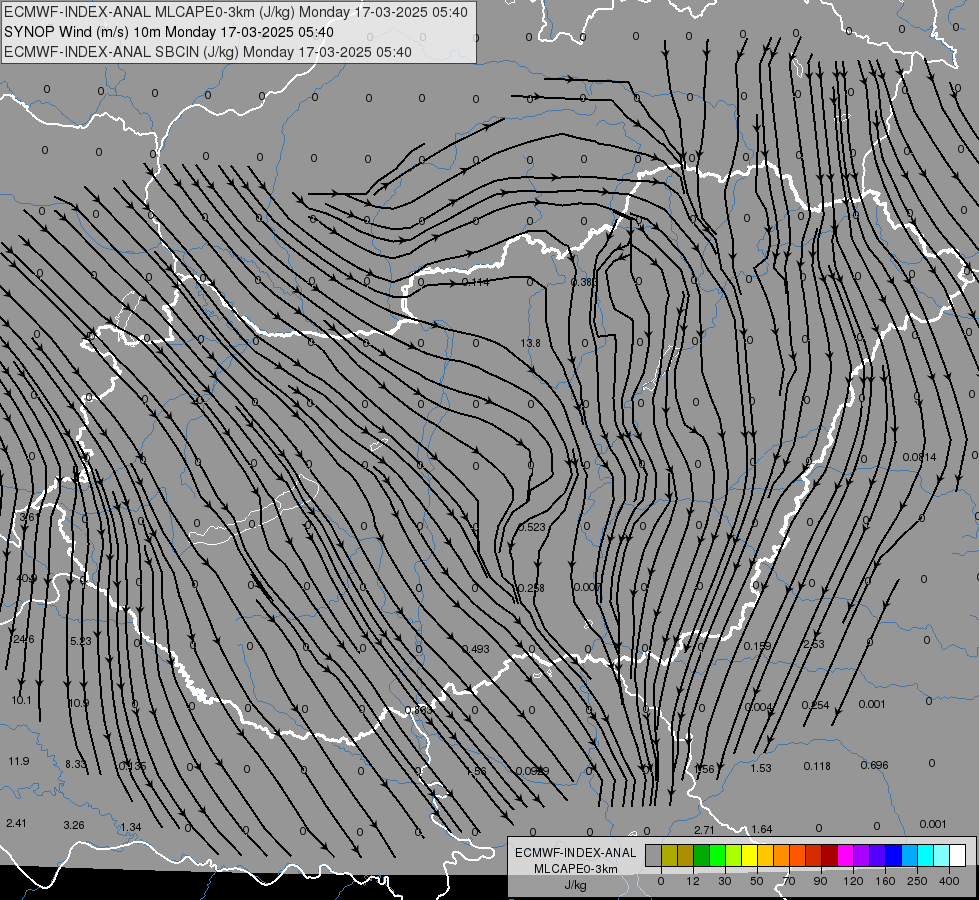Click the legend tick label 50
The width and height of the screenshot is (979, 900).
(x=756, y=881)
